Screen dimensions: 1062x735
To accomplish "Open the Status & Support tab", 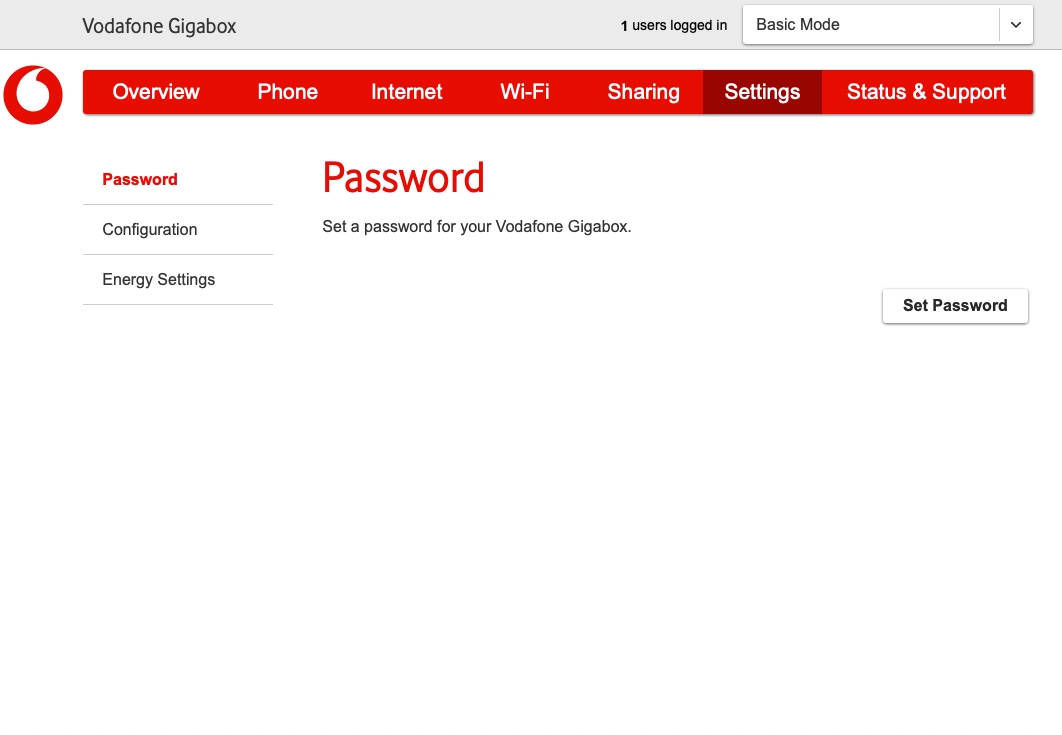I will pyautogui.click(x=926, y=92).
